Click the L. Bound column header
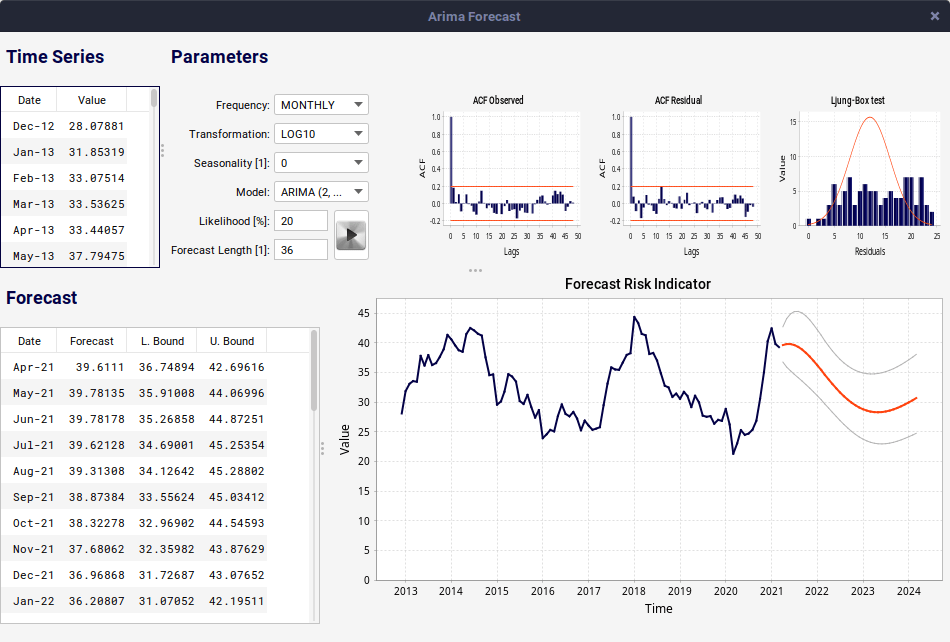This screenshot has width=950, height=642. coord(161,341)
